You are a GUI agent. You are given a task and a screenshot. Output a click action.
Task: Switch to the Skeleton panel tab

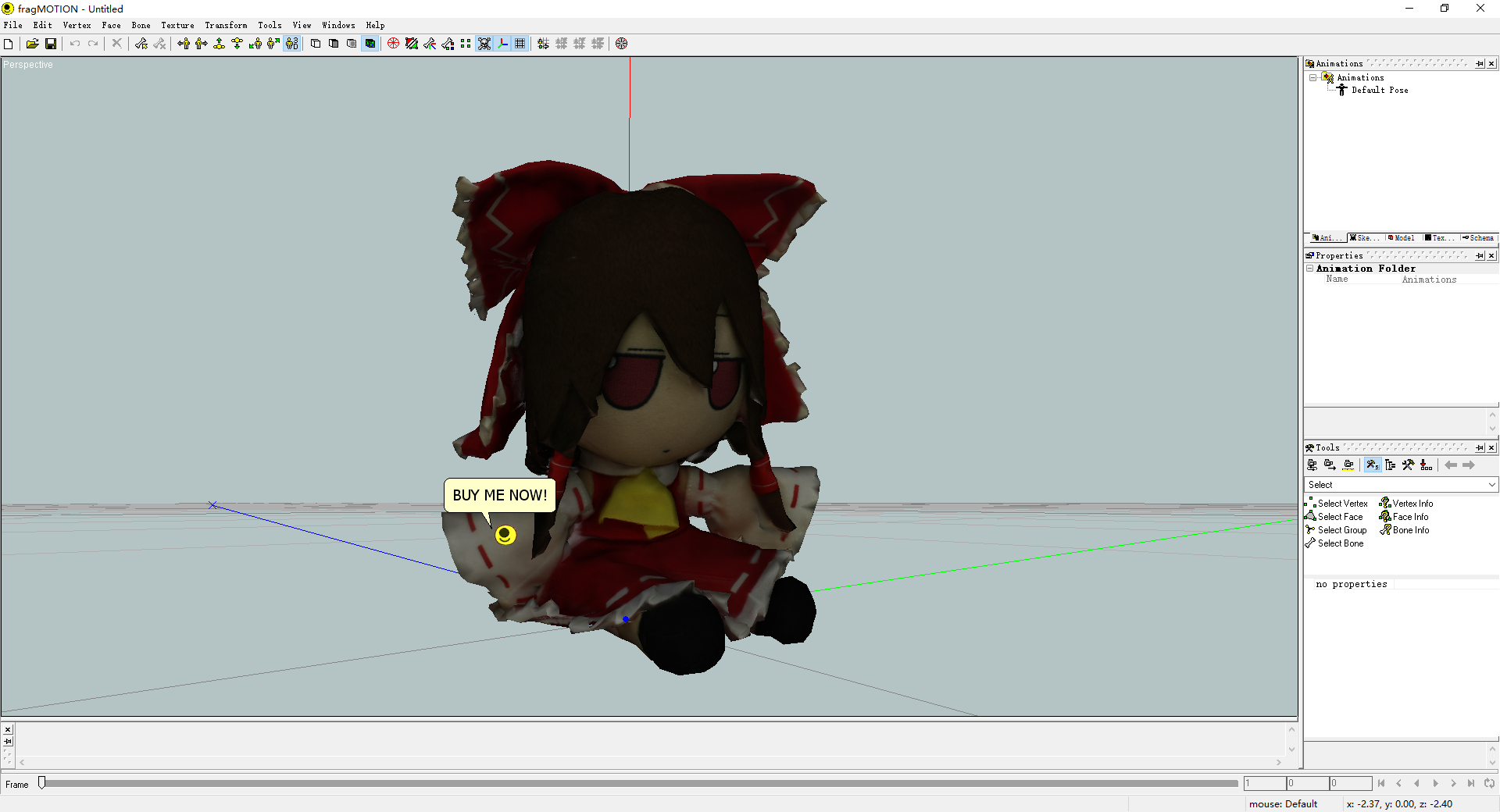(1364, 238)
